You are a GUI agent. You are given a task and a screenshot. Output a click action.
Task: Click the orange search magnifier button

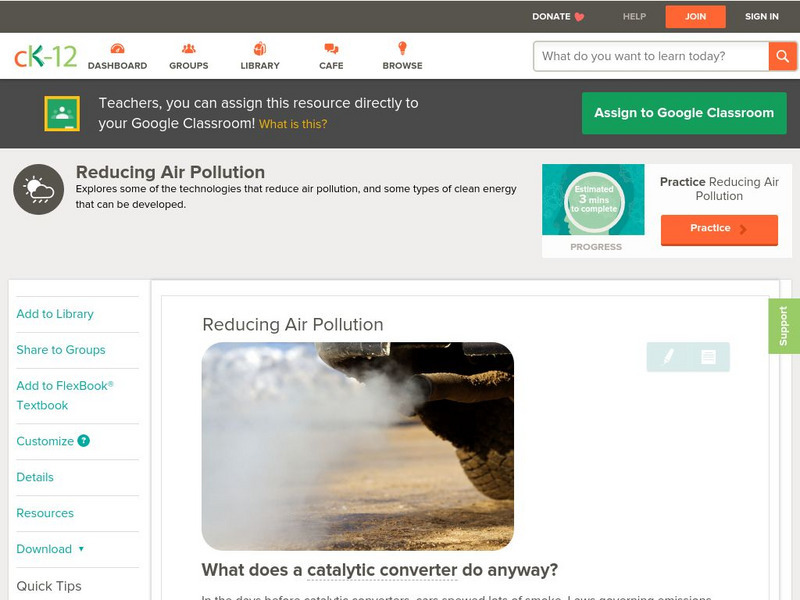(782, 56)
